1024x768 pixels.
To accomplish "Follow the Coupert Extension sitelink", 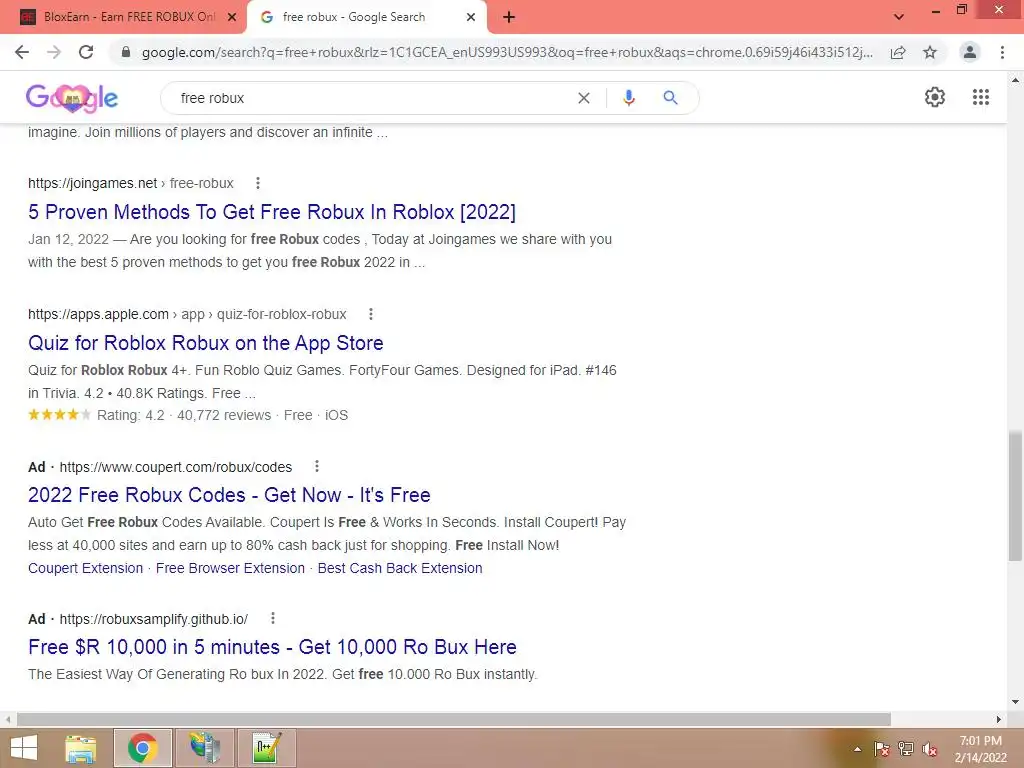I will point(86,568).
